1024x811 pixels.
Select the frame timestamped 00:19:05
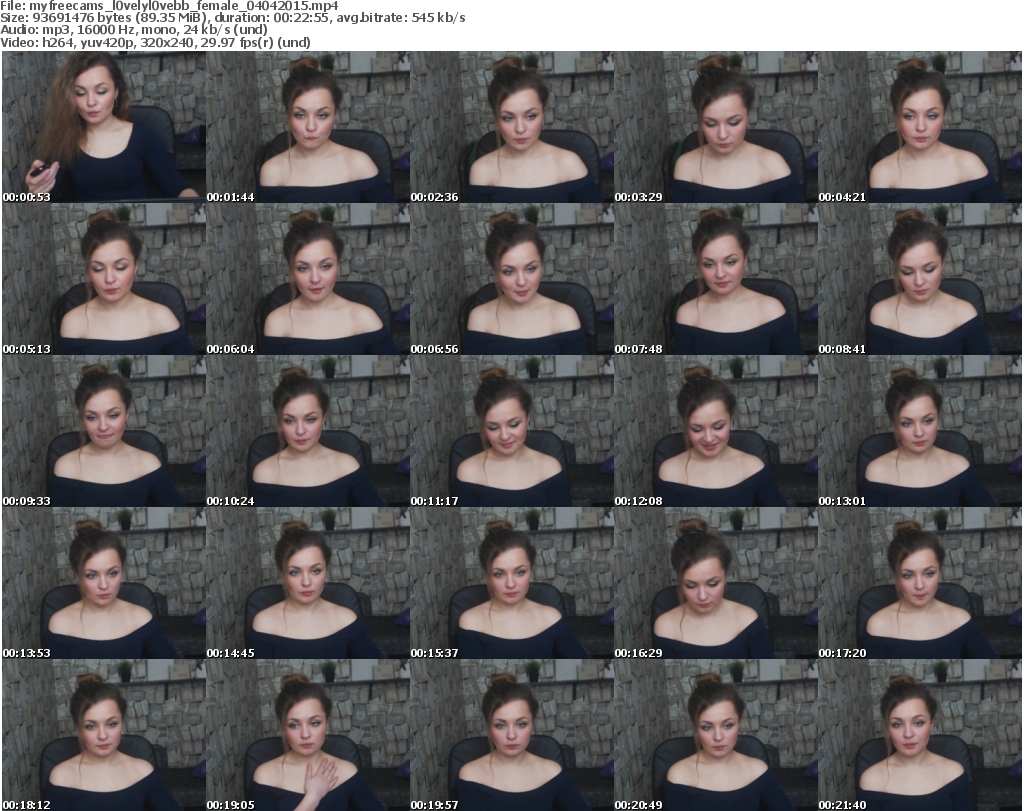pos(307,736)
